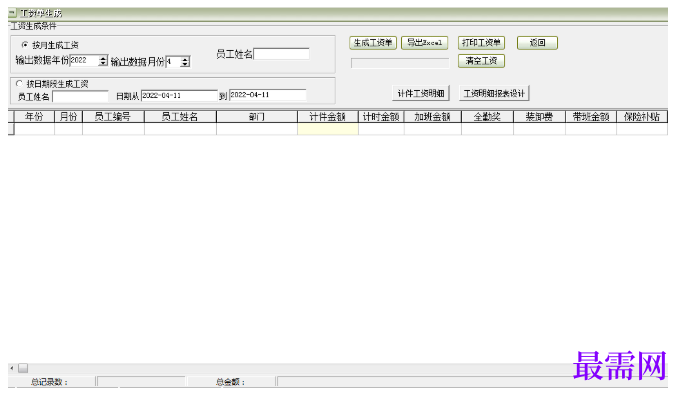Click the 生成工资单 button
The image size is (685, 397).
[373, 43]
